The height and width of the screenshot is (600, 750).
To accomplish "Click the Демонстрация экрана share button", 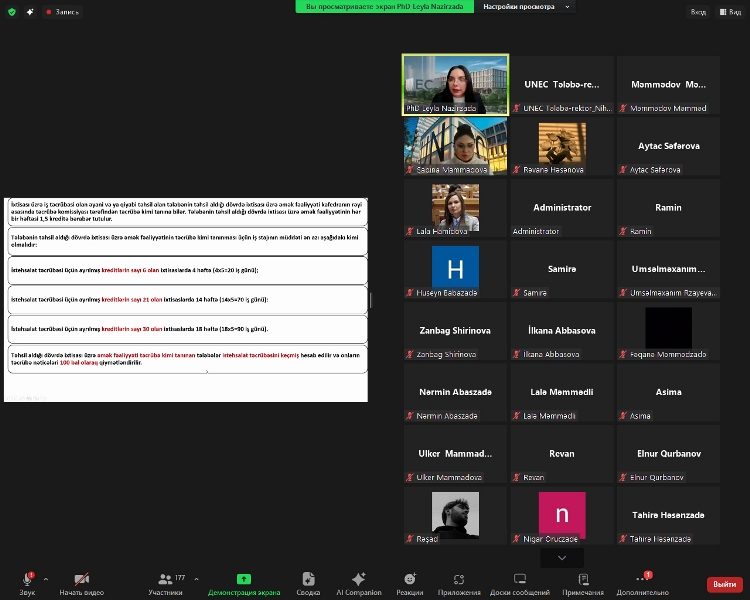I will (x=243, y=581).
